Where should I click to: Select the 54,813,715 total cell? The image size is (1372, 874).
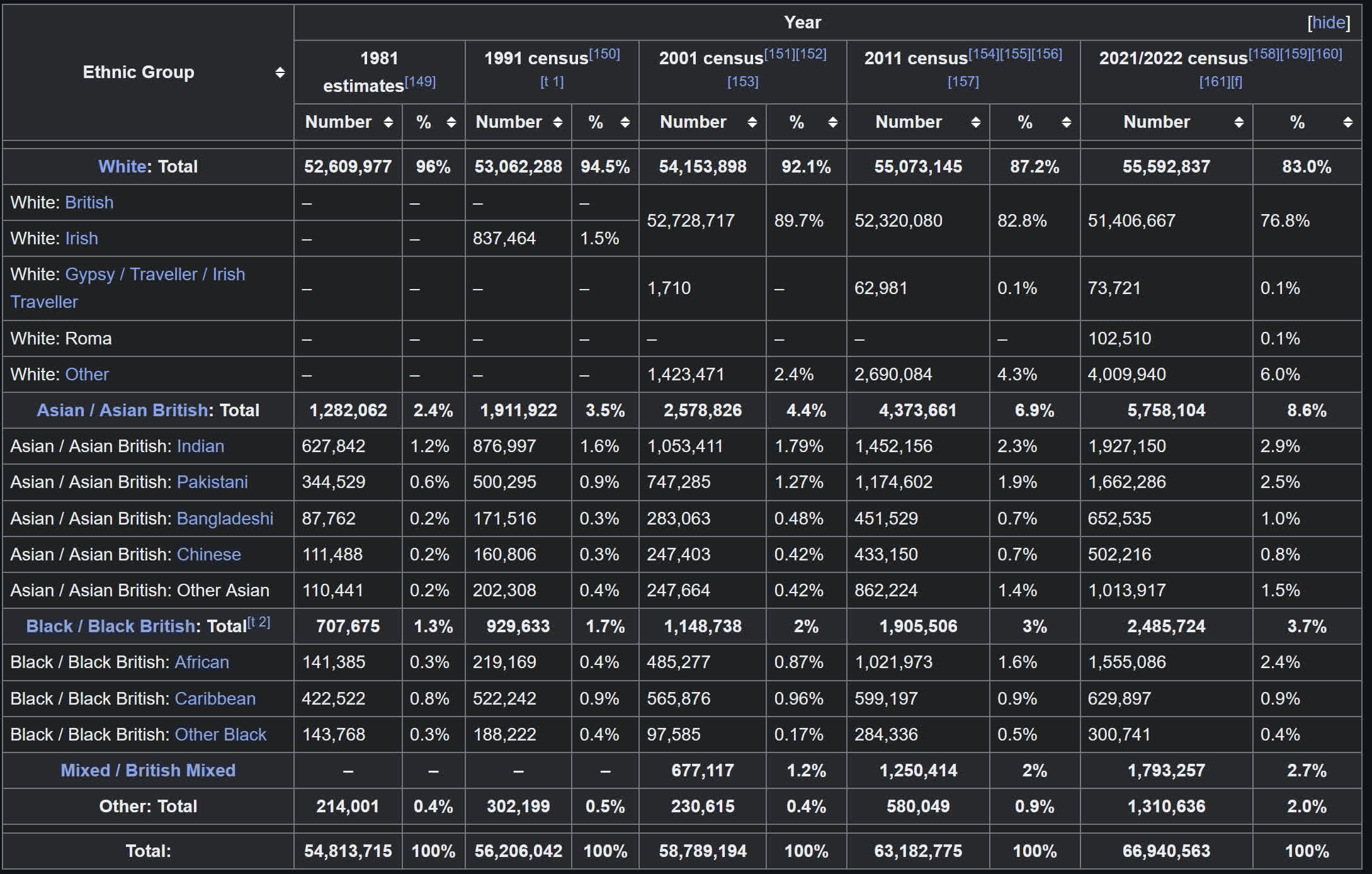pyautogui.click(x=348, y=851)
